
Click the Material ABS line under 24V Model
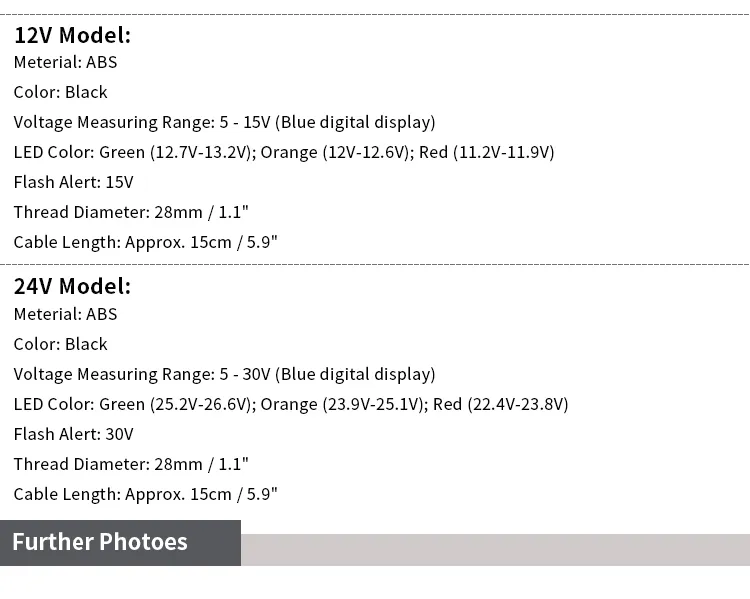click(65, 314)
